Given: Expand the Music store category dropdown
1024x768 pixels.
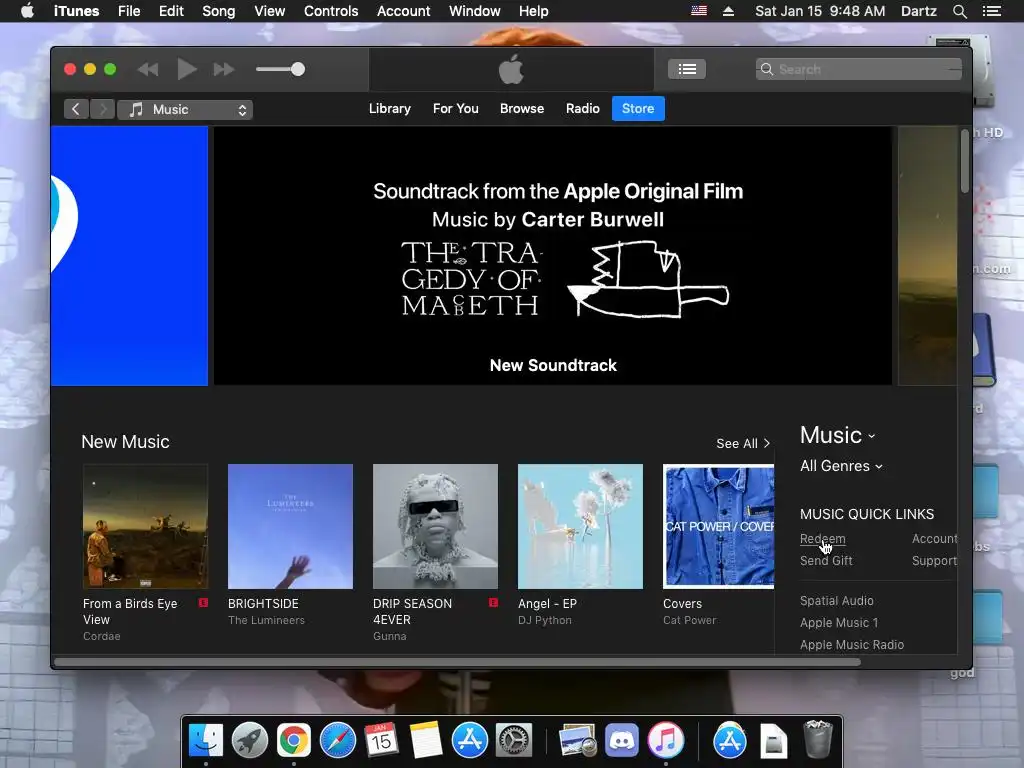Looking at the screenshot, I should [x=837, y=435].
